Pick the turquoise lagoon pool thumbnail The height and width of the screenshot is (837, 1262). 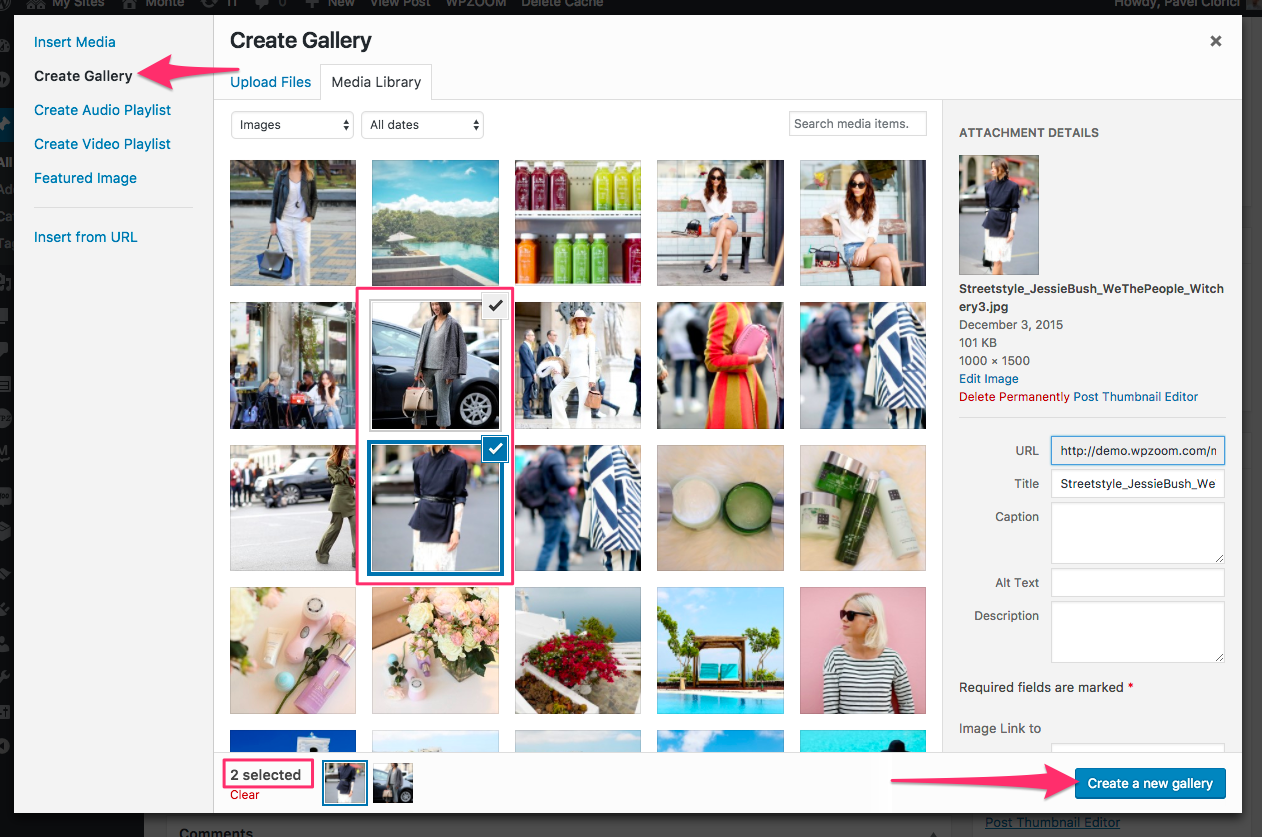pos(435,223)
